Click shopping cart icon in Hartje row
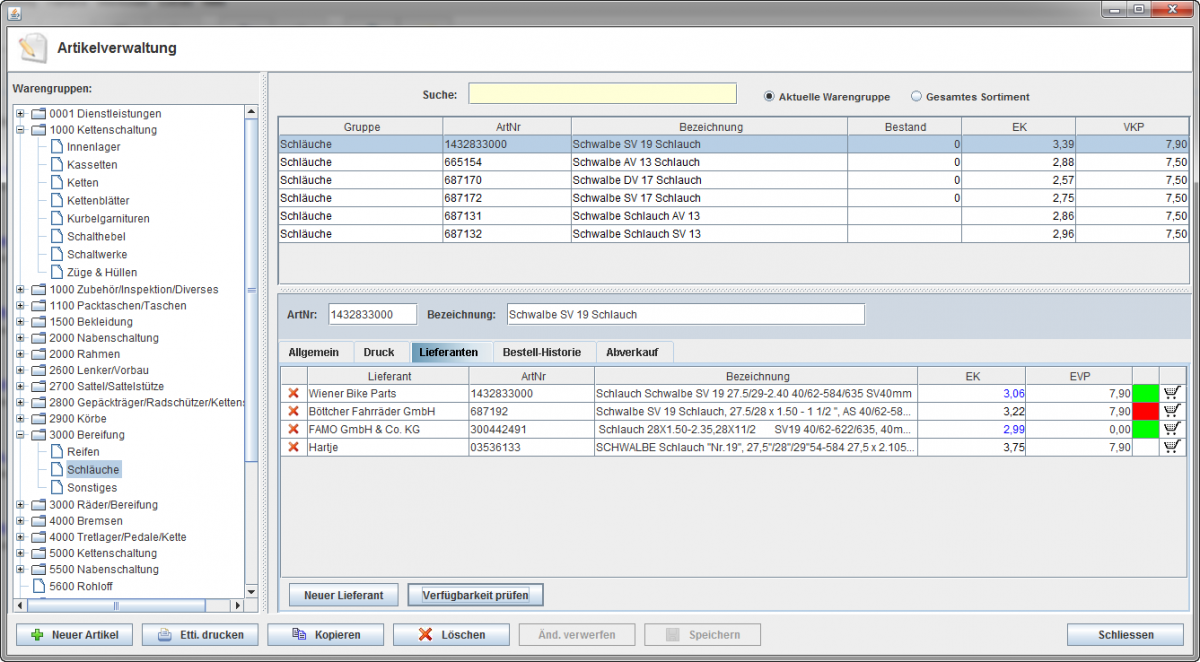 pyautogui.click(x=1171, y=447)
